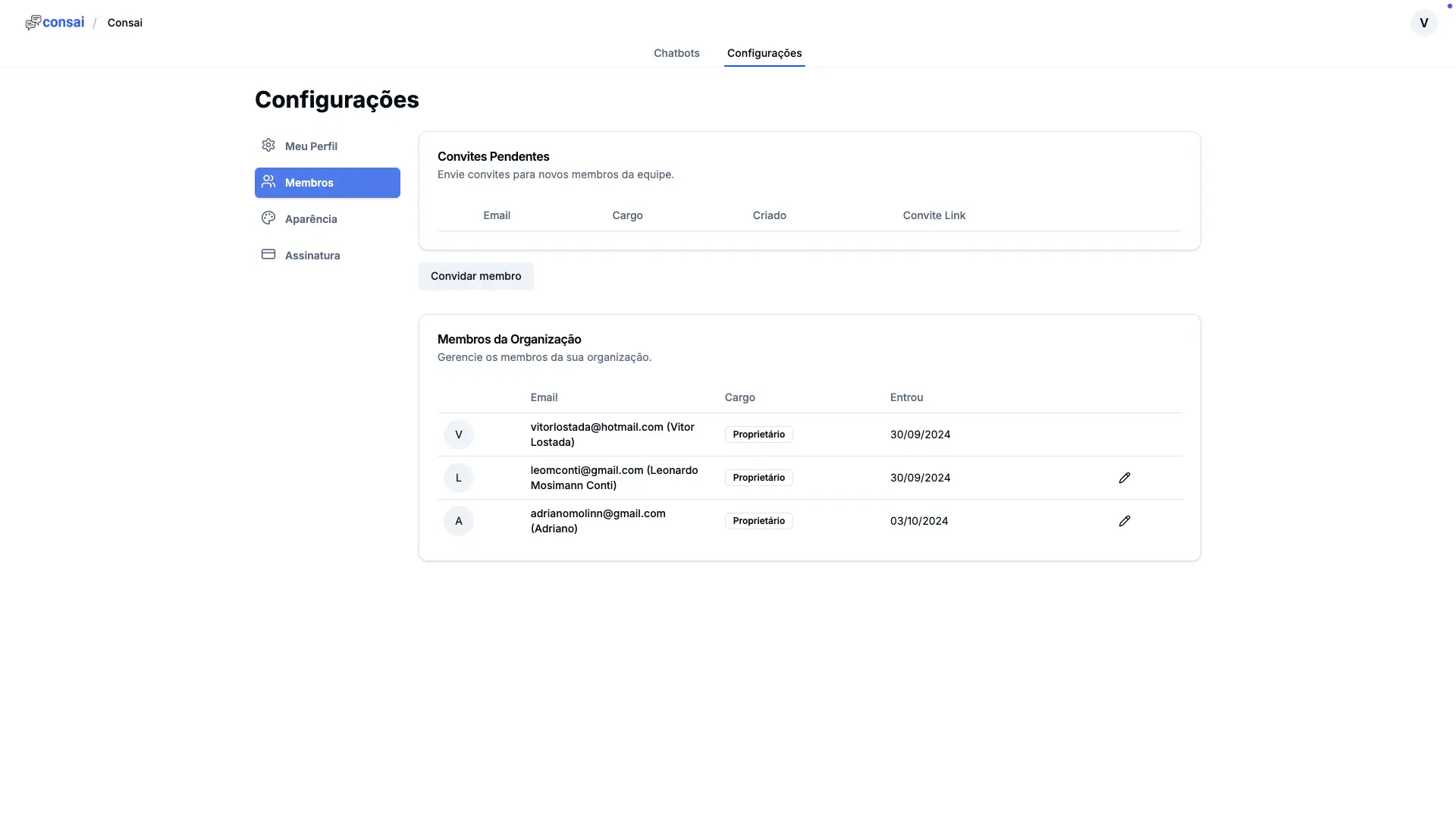Click the Assinatura card icon
The width and height of the screenshot is (1456, 819).
pos(268,254)
